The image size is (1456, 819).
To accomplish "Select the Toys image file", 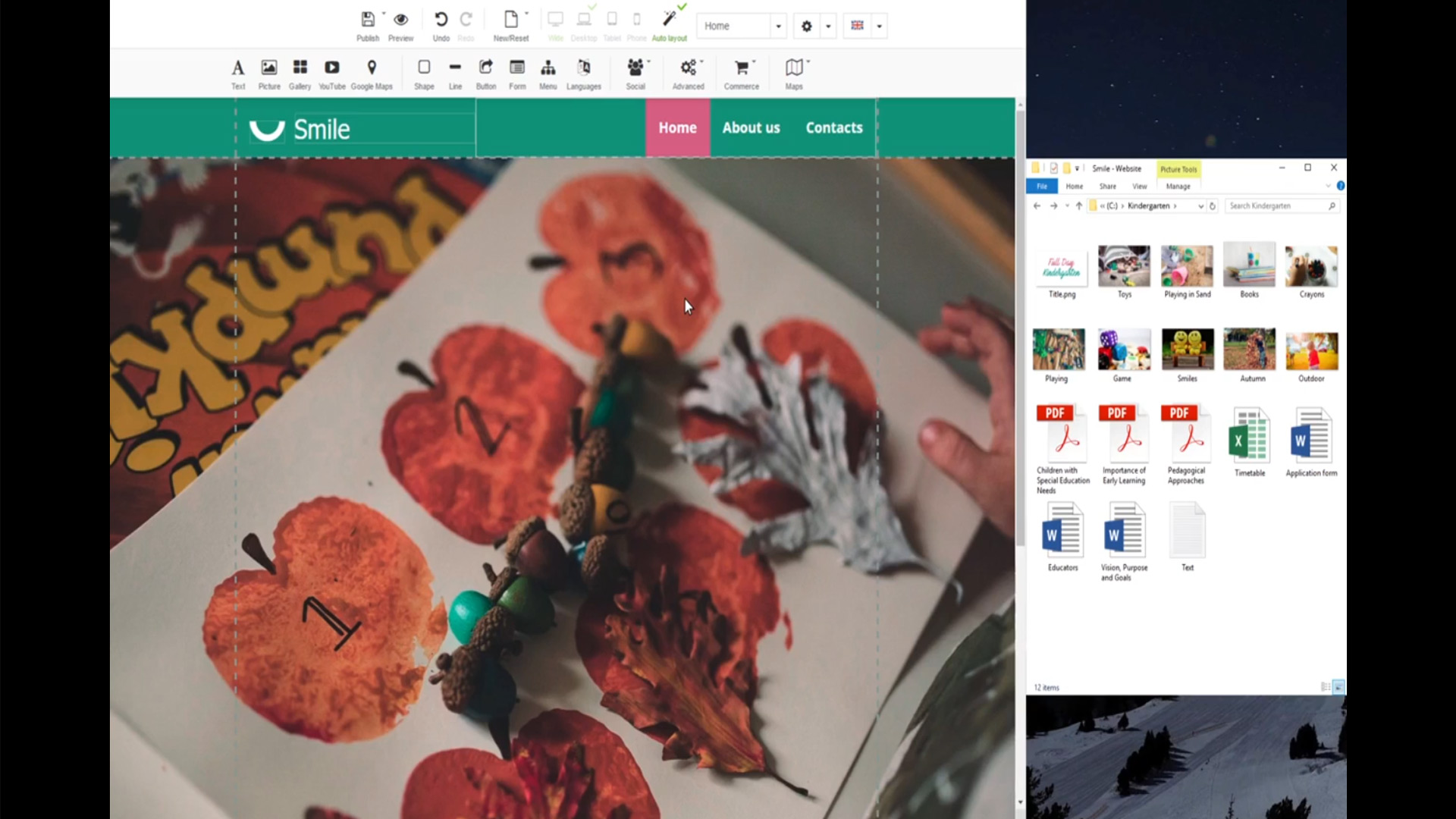I will [1124, 271].
